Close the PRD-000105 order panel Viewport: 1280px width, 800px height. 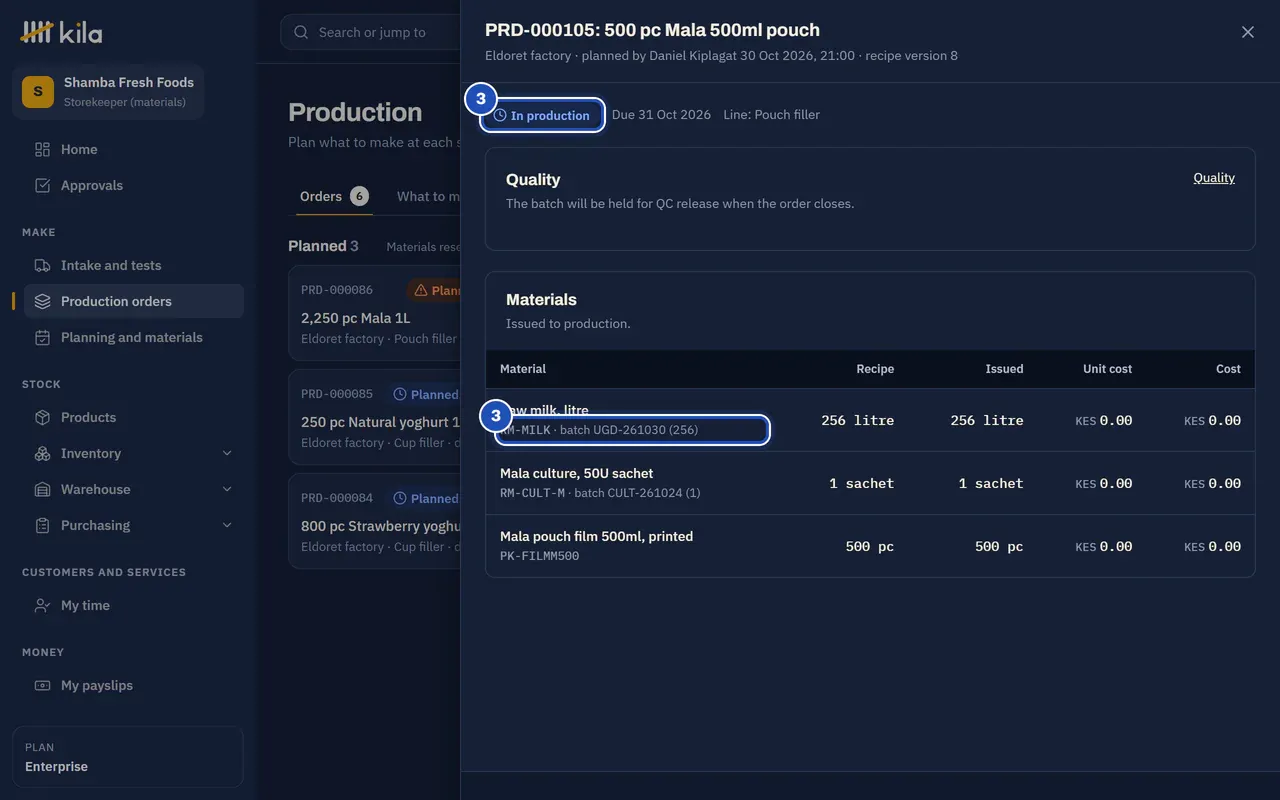(1248, 32)
